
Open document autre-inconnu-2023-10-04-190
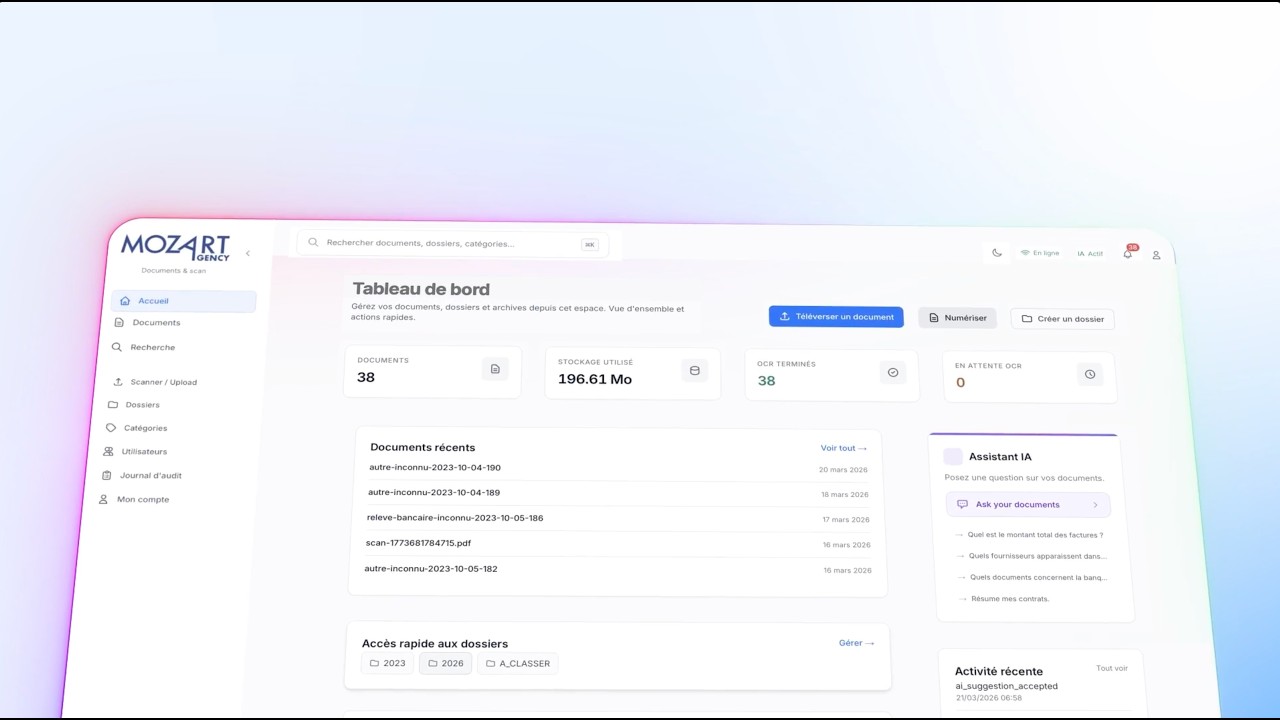click(435, 467)
